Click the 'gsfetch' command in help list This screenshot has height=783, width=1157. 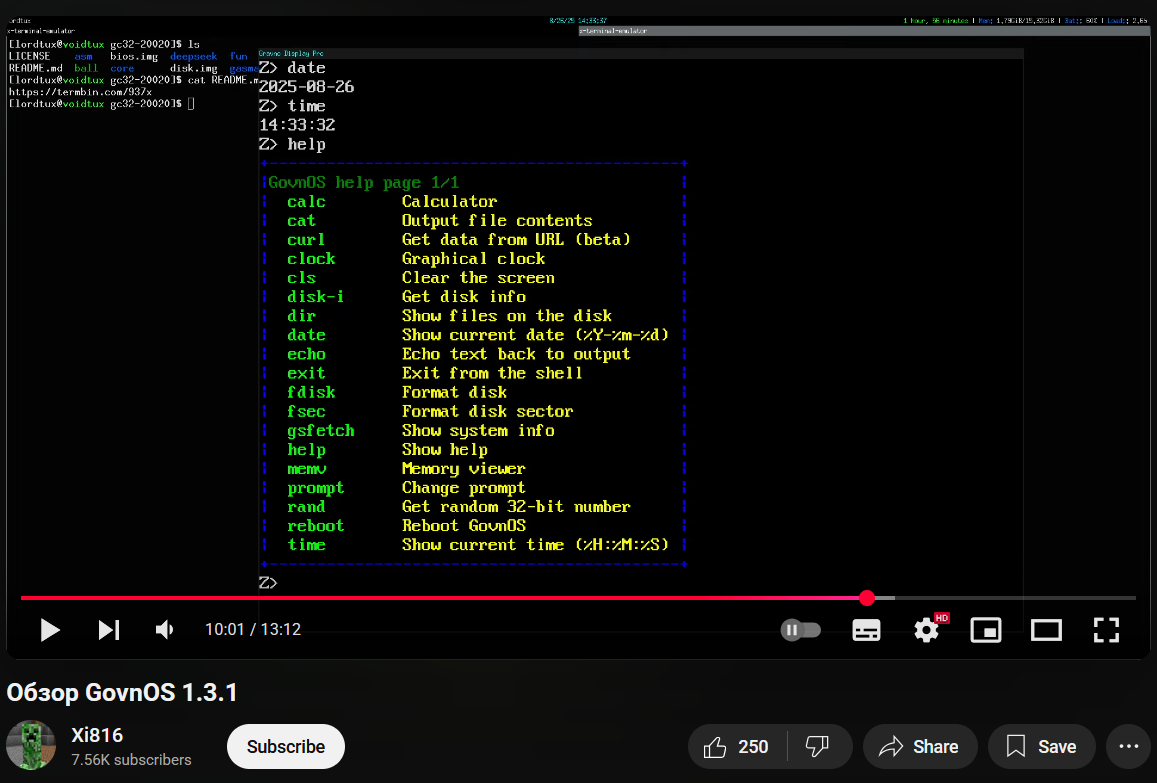point(321,431)
